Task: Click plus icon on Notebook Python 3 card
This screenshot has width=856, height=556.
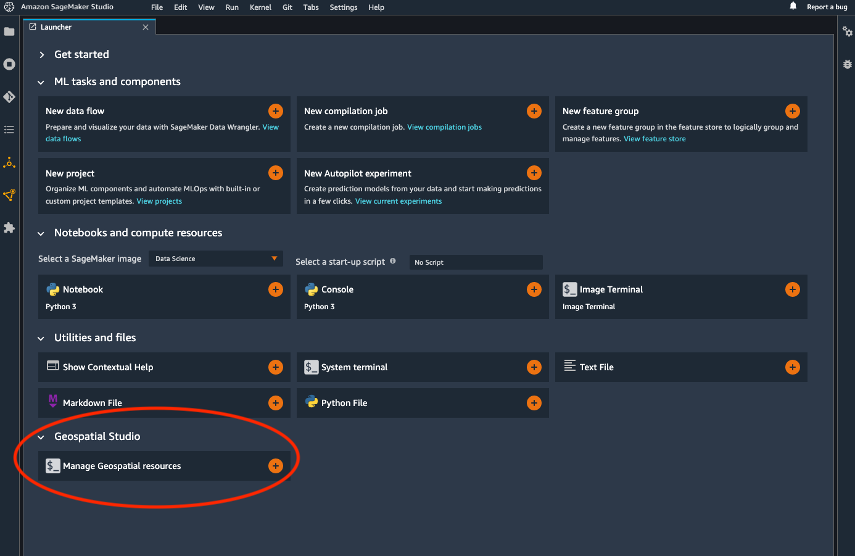Action: [276, 289]
